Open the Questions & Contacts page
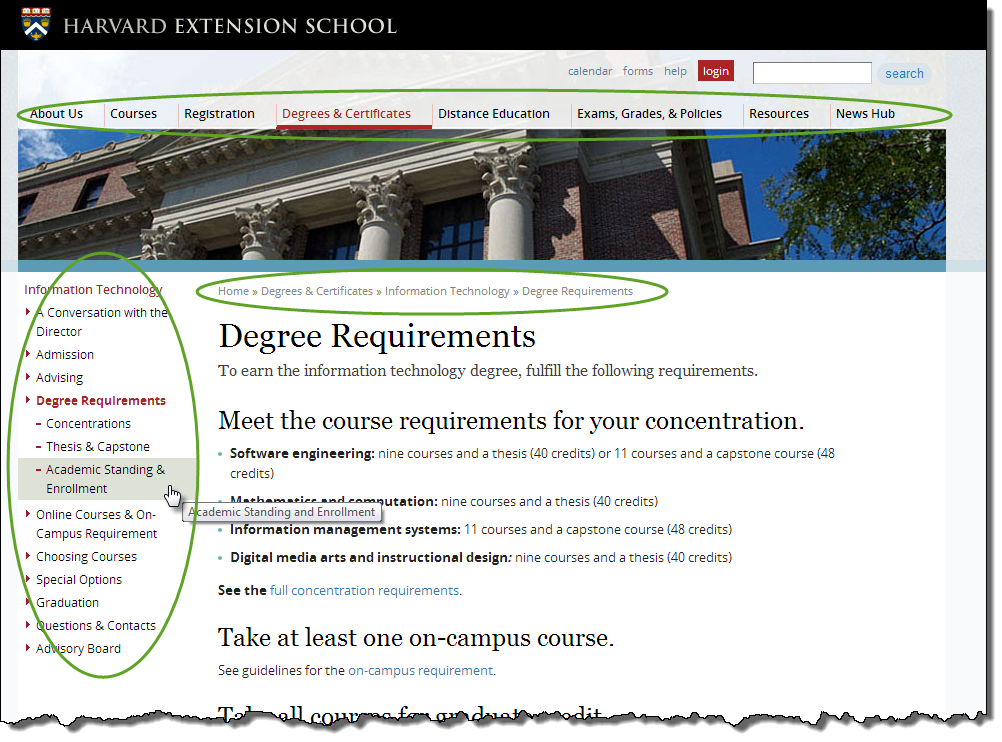Screen dimensions: 1002x742 (x=96, y=626)
